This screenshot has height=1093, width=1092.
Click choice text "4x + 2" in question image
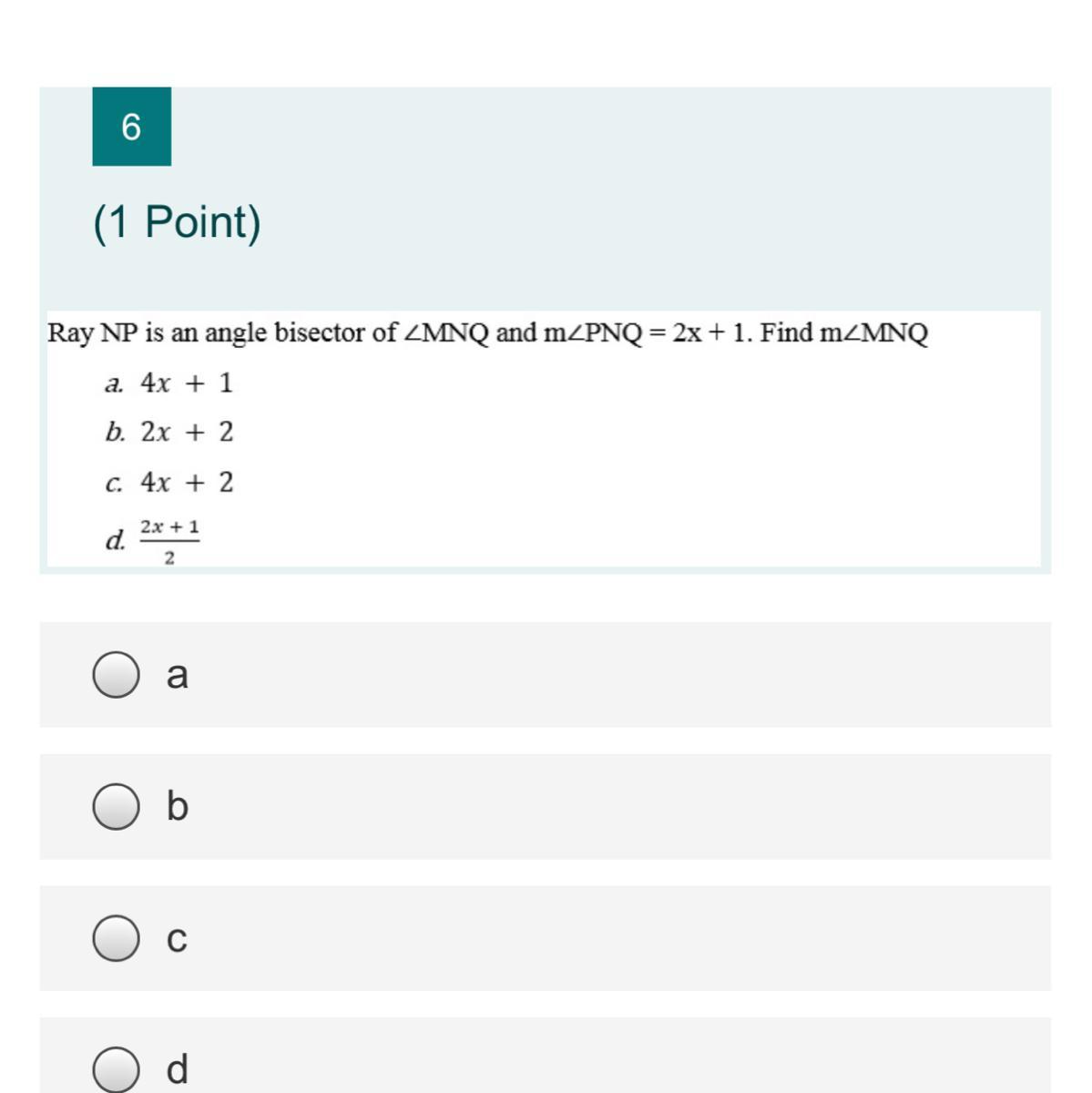187,482
